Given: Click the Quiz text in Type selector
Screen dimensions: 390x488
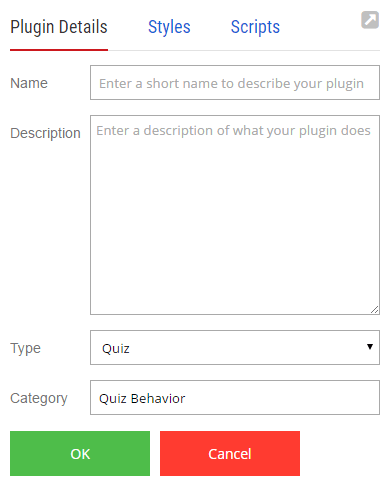Looking at the screenshot, I should [116, 349].
